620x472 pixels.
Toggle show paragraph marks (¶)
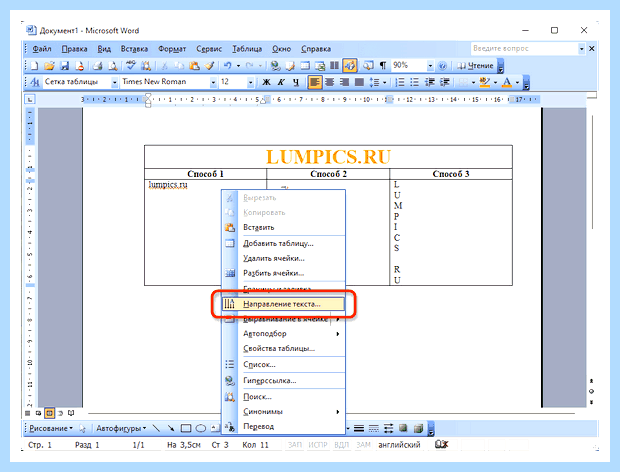tap(382, 66)
